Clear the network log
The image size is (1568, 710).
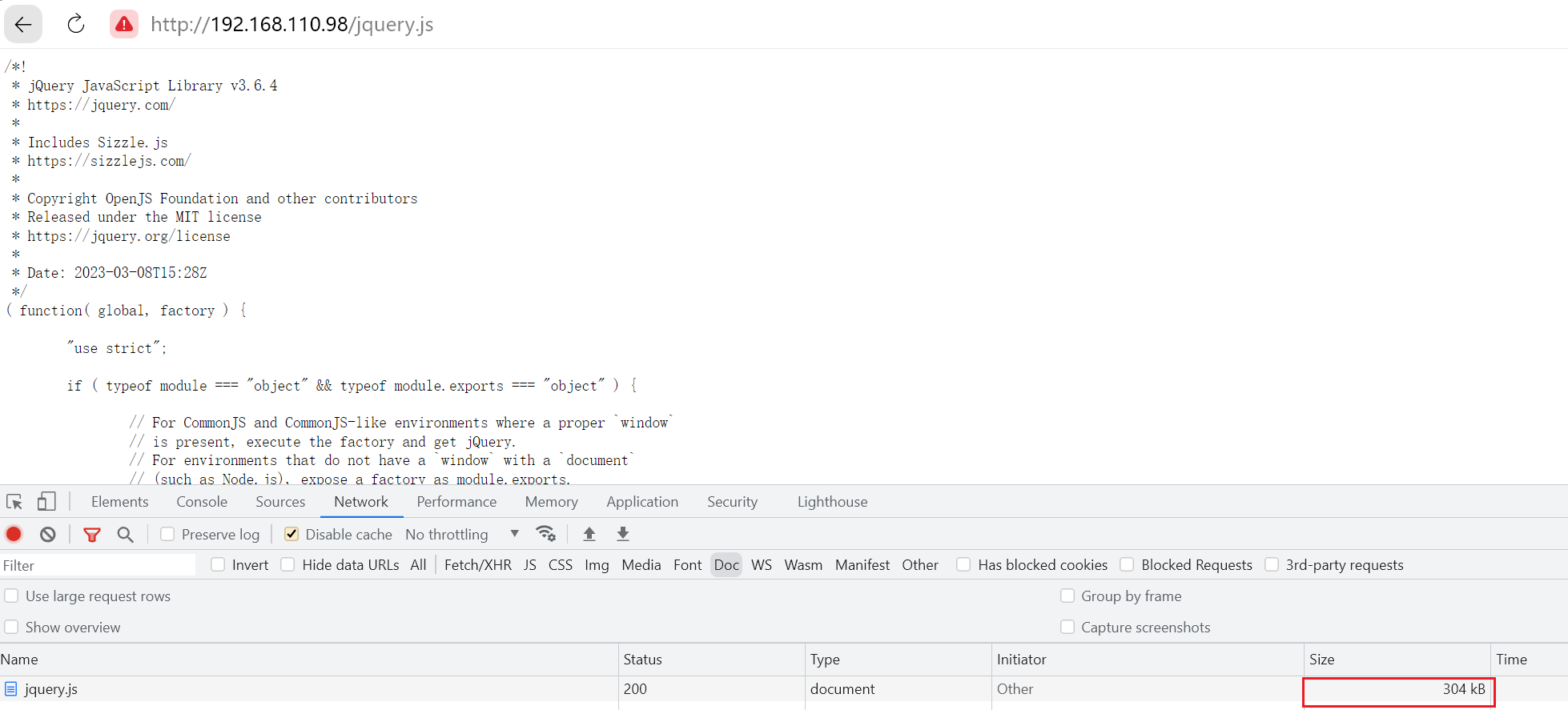point(48,534)
